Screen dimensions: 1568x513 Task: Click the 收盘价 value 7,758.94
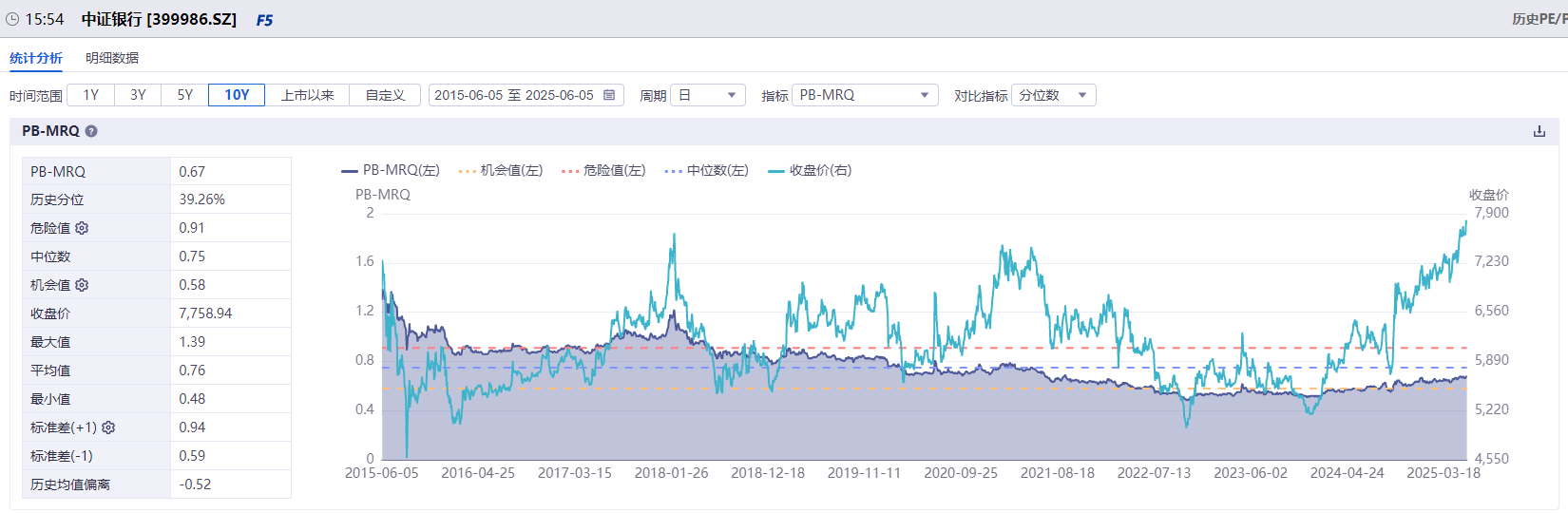(205, 313)
